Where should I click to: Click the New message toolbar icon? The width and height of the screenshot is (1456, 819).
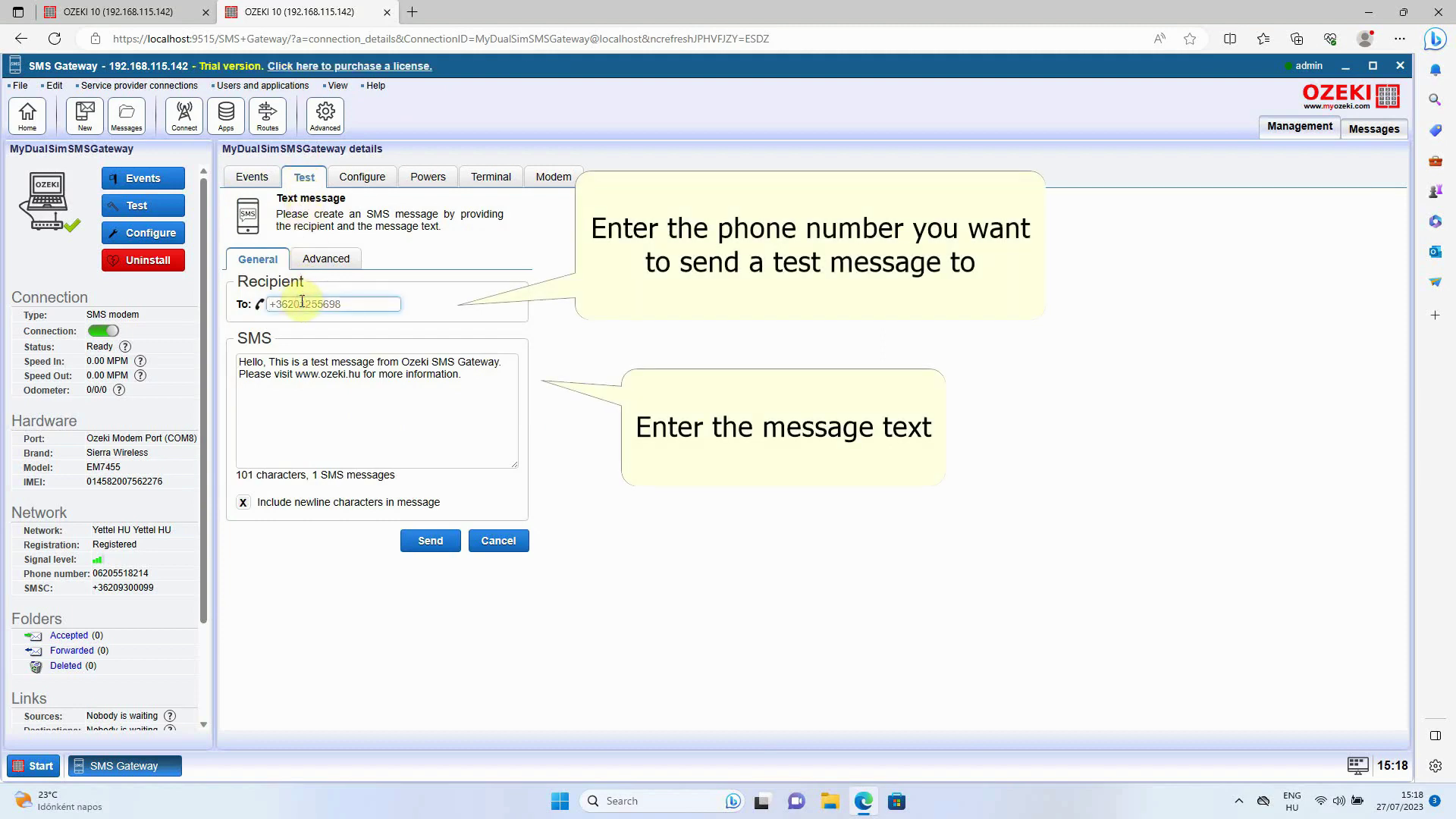(85, 116)
